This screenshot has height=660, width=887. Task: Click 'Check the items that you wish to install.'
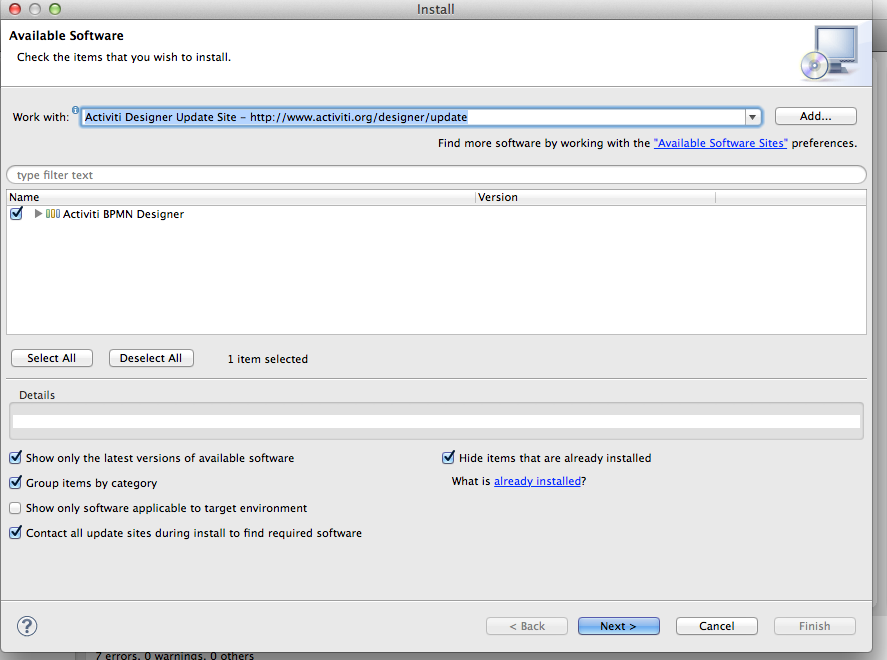[x=124, y=57]
